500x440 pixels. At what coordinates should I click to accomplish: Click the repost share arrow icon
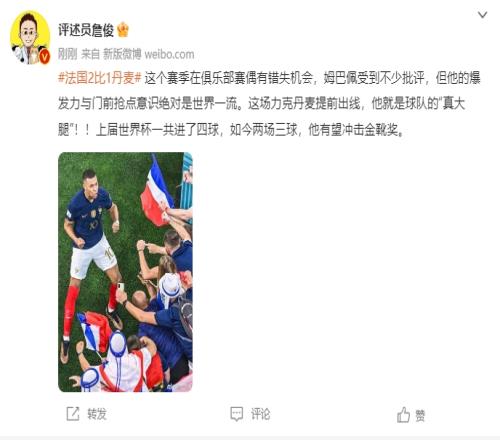[x=73, y=414]
